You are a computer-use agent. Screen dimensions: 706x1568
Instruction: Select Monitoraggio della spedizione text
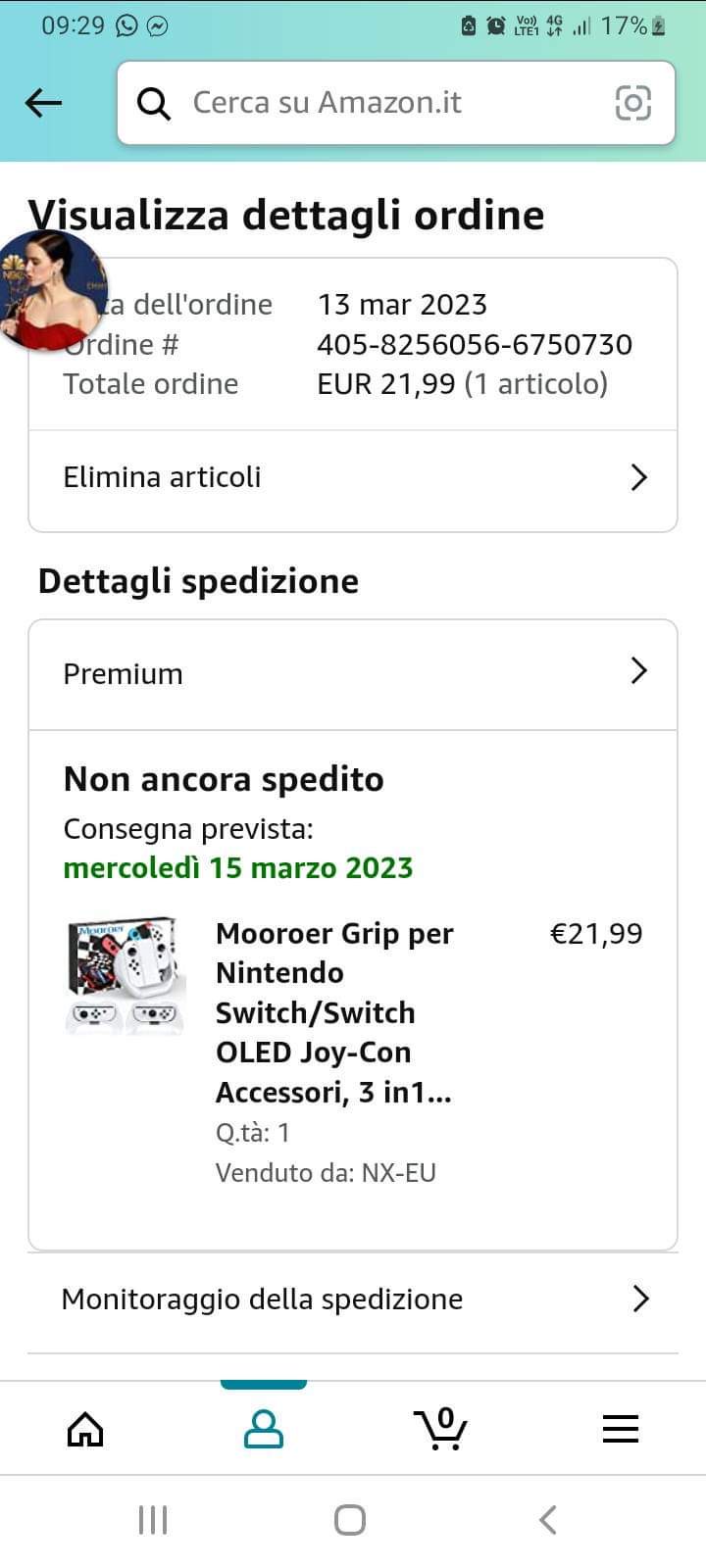point(262,1299)
